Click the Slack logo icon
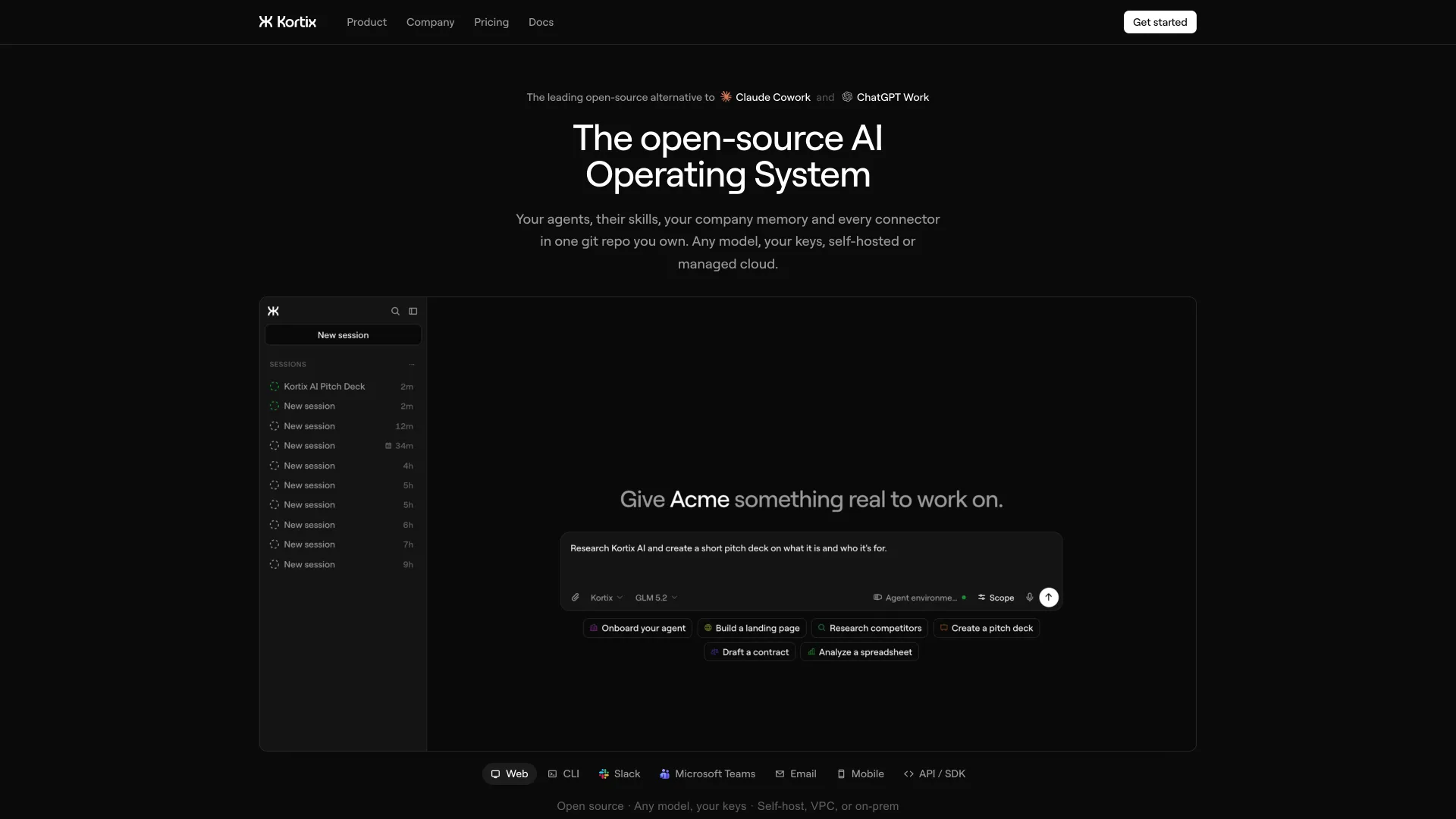 point(604,774)
